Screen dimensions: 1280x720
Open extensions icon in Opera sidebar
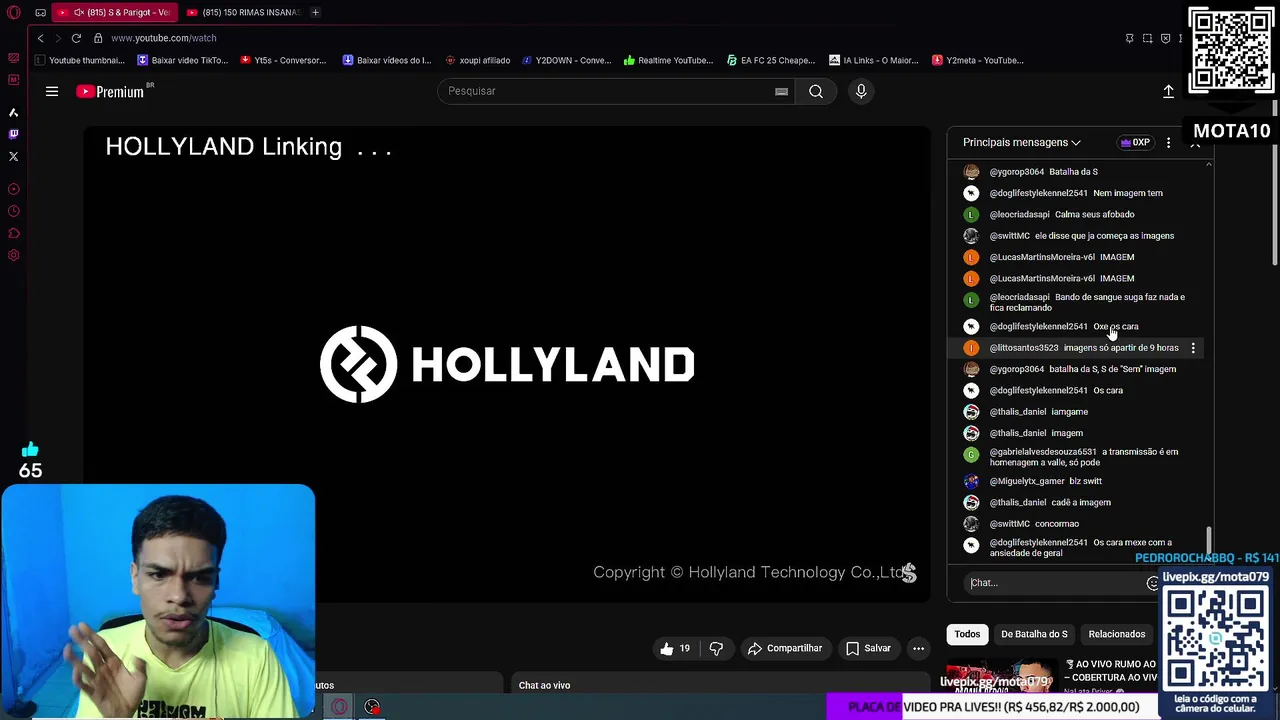click(14, 233)
